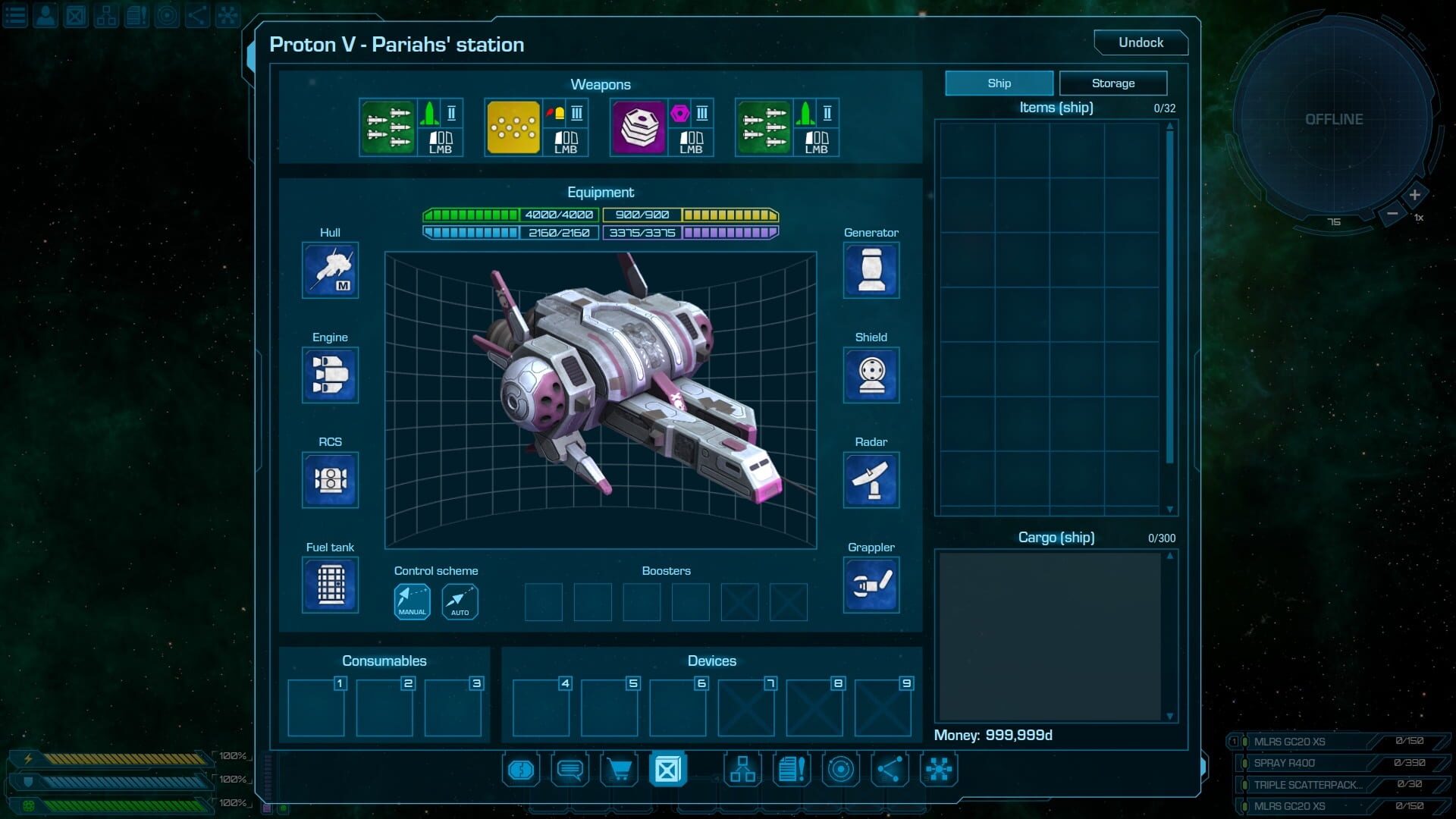Switch to the Storage tab

point(1112,83)
